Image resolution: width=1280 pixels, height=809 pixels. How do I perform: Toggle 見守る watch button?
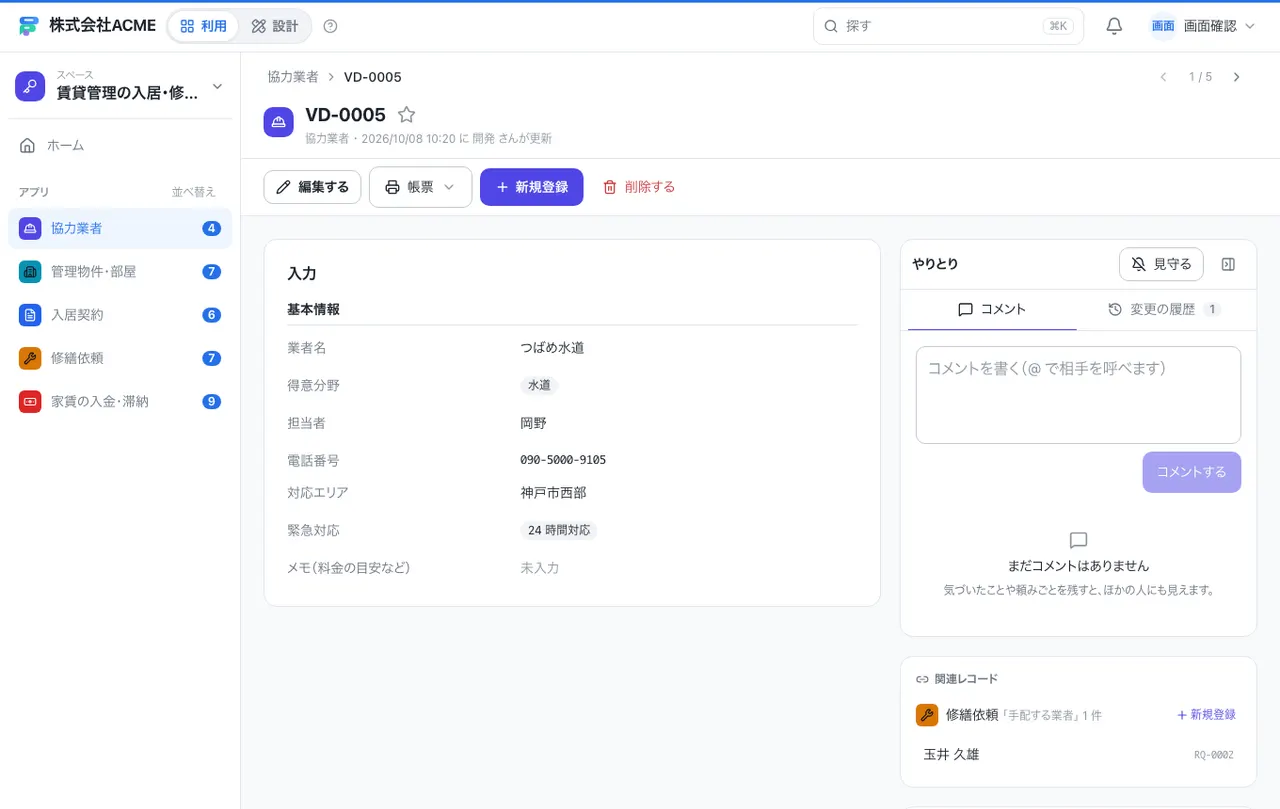[x=1161, y=264]
